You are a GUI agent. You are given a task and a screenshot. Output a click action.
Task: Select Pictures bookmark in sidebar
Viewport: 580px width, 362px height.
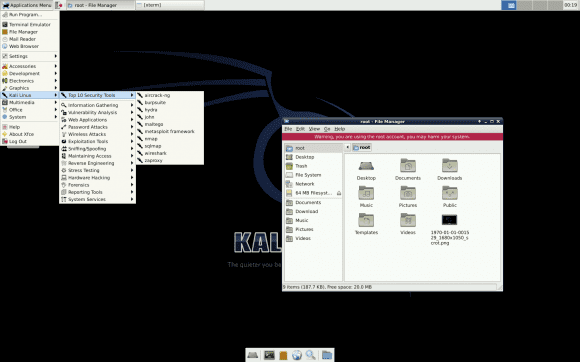click(313, 229)
